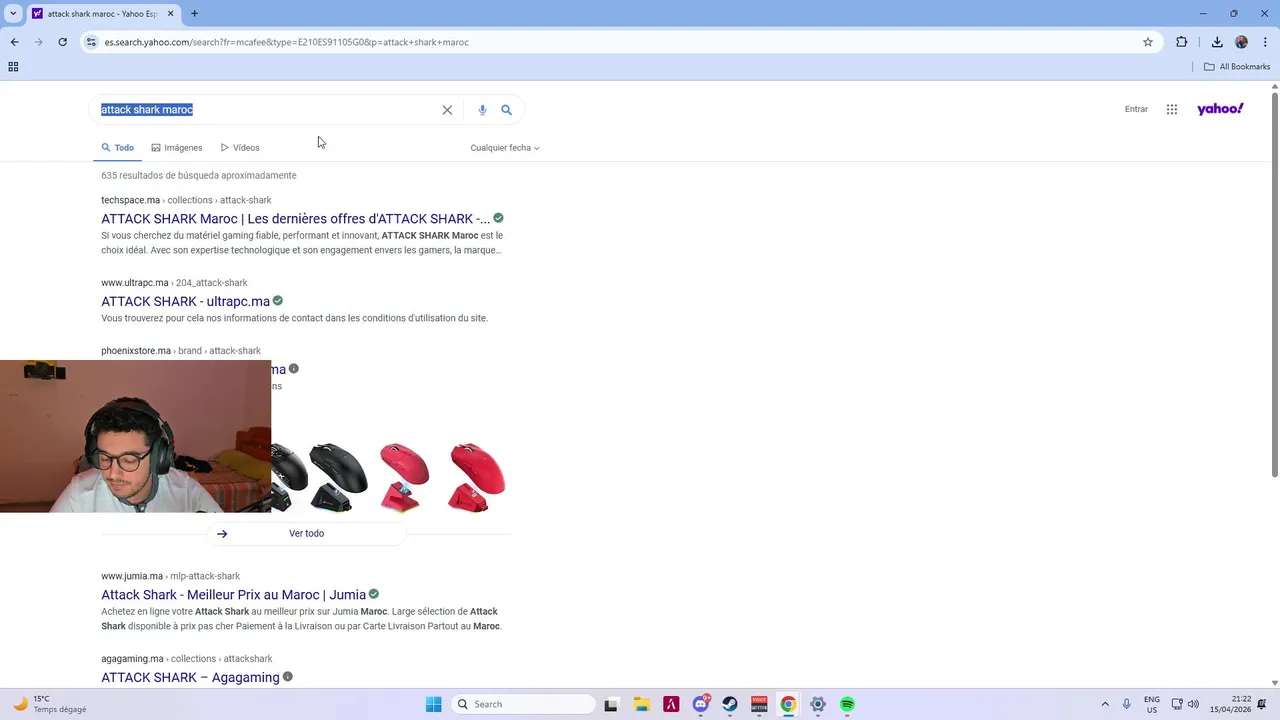Click the 'Ver todo' button

[x=306, y=534]
